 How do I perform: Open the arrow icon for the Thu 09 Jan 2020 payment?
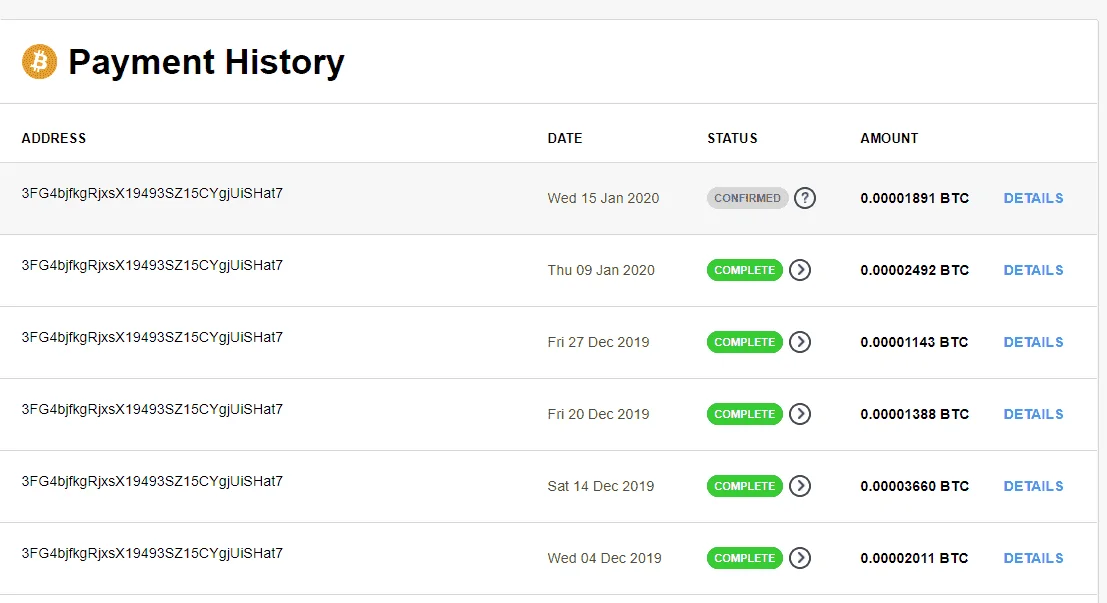pyautogui.click(x=800, y=270)
